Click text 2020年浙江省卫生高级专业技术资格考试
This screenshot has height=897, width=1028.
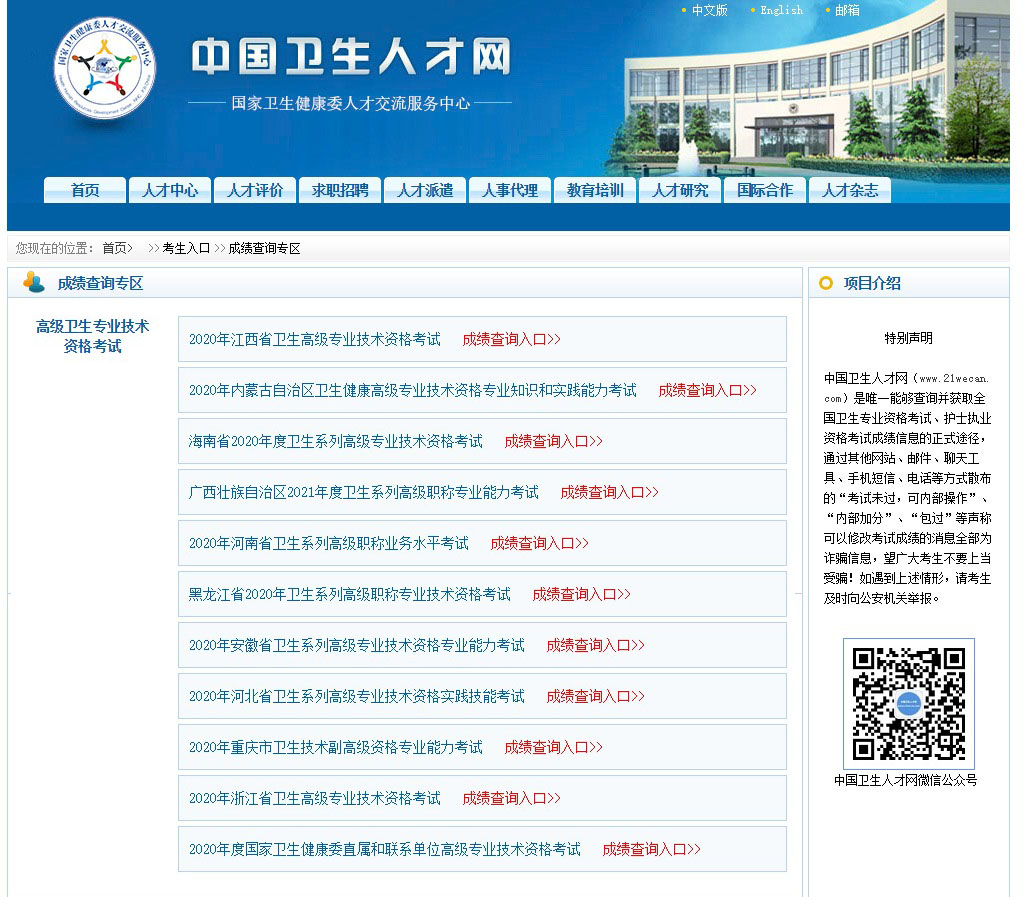tap(315, 798)
